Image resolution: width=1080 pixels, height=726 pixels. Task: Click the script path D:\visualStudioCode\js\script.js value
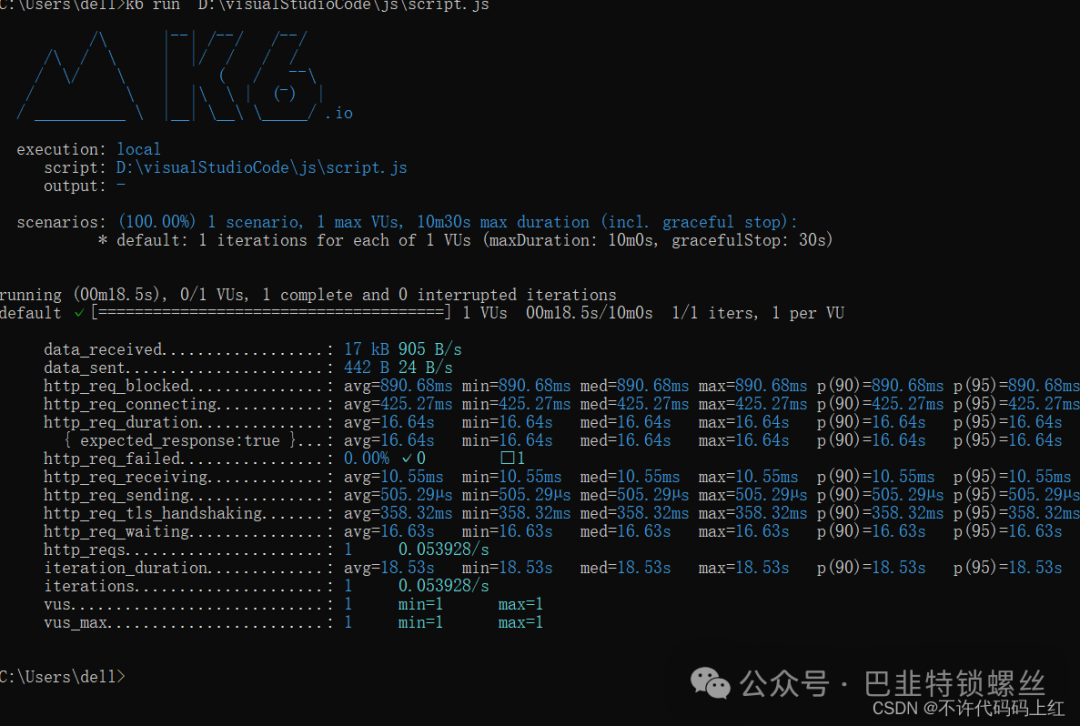coord(261,167)
